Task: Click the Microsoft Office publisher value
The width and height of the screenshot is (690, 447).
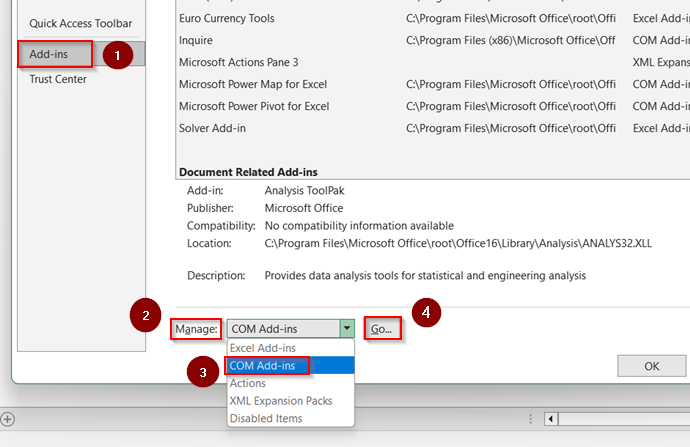Action: coord(304,208)
